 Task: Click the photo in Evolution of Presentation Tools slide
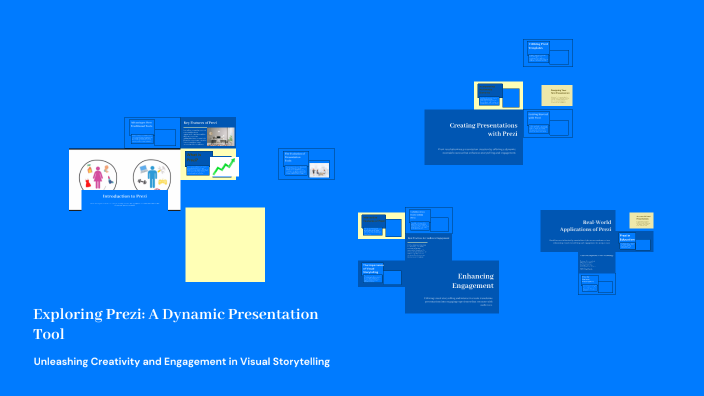click(x=319, y=170)
